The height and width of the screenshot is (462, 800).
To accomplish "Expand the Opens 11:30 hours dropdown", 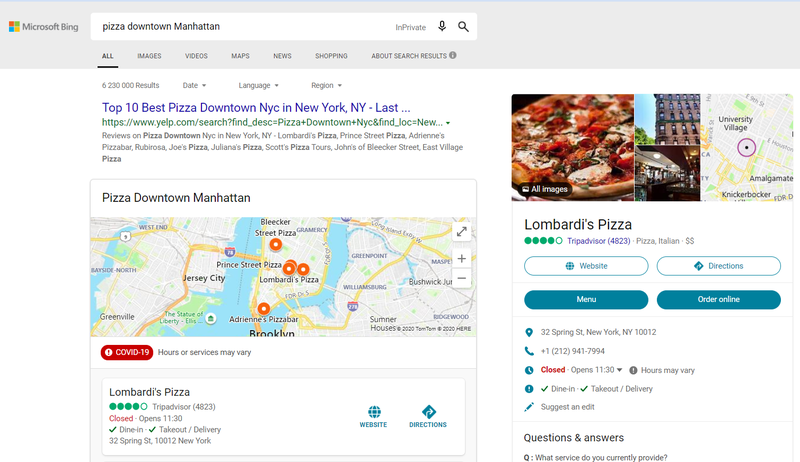I will 619,370.
